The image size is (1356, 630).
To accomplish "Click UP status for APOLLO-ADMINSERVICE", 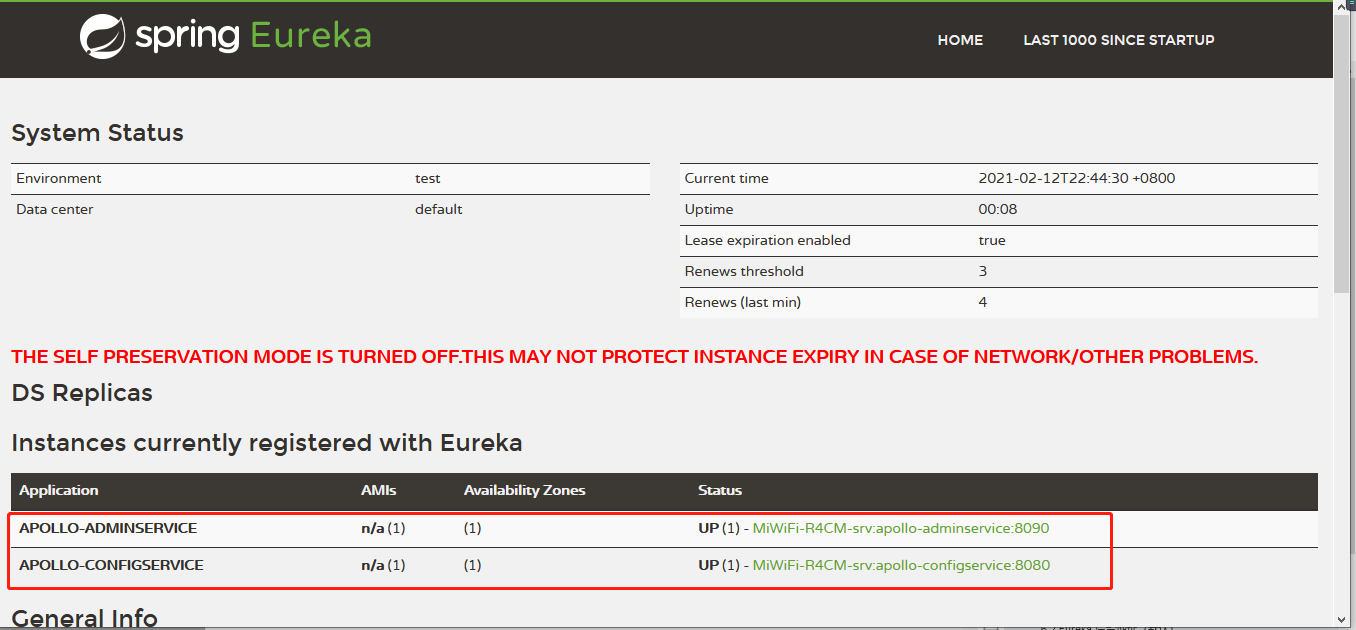I will 709,528.
